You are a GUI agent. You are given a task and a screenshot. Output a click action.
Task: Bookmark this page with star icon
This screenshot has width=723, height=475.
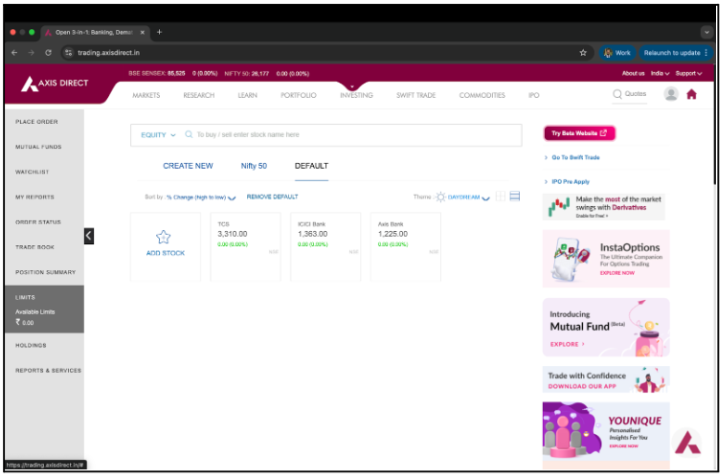coord(583,52)
